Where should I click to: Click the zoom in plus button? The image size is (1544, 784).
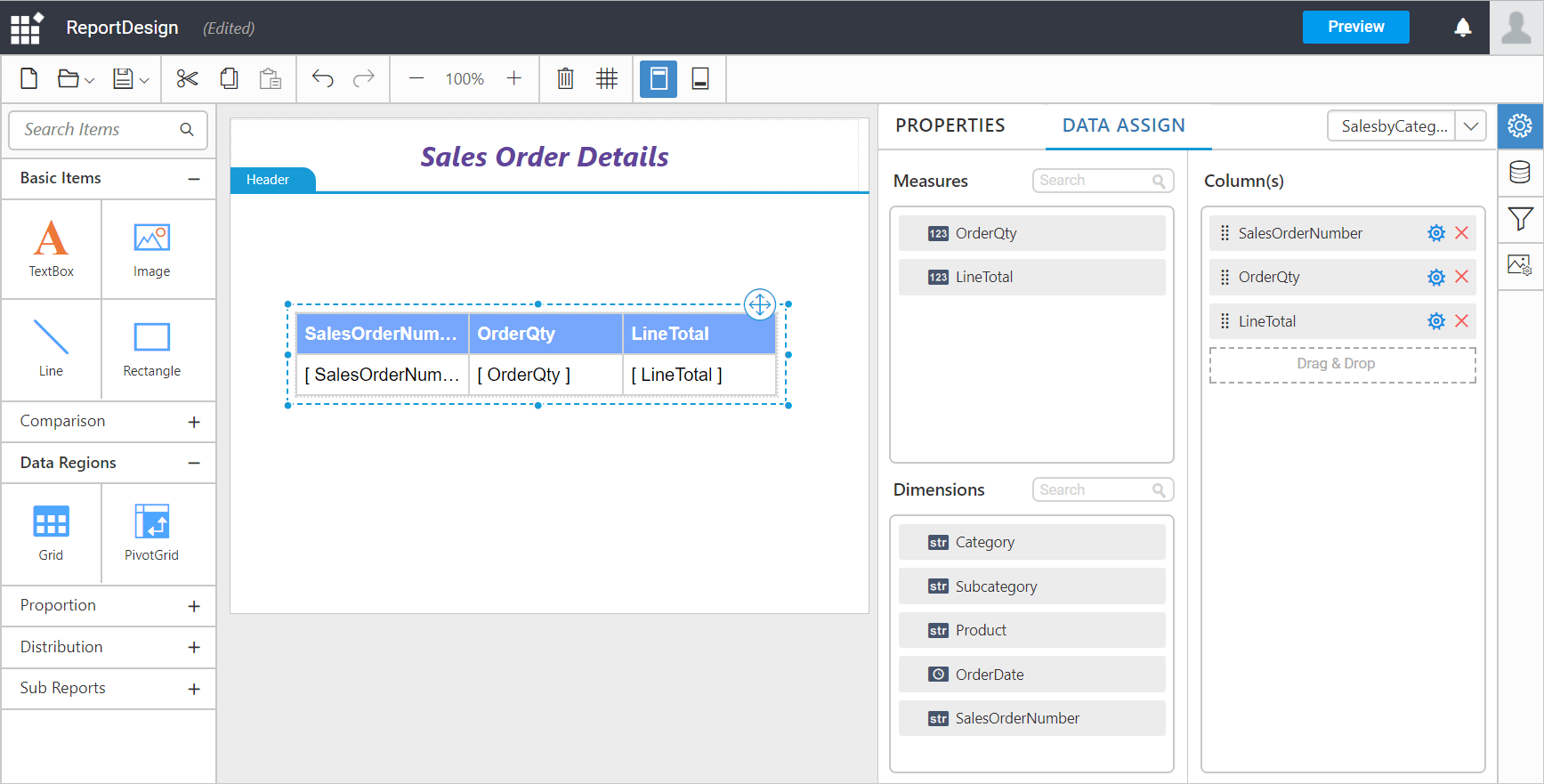(x=513, y=79)
